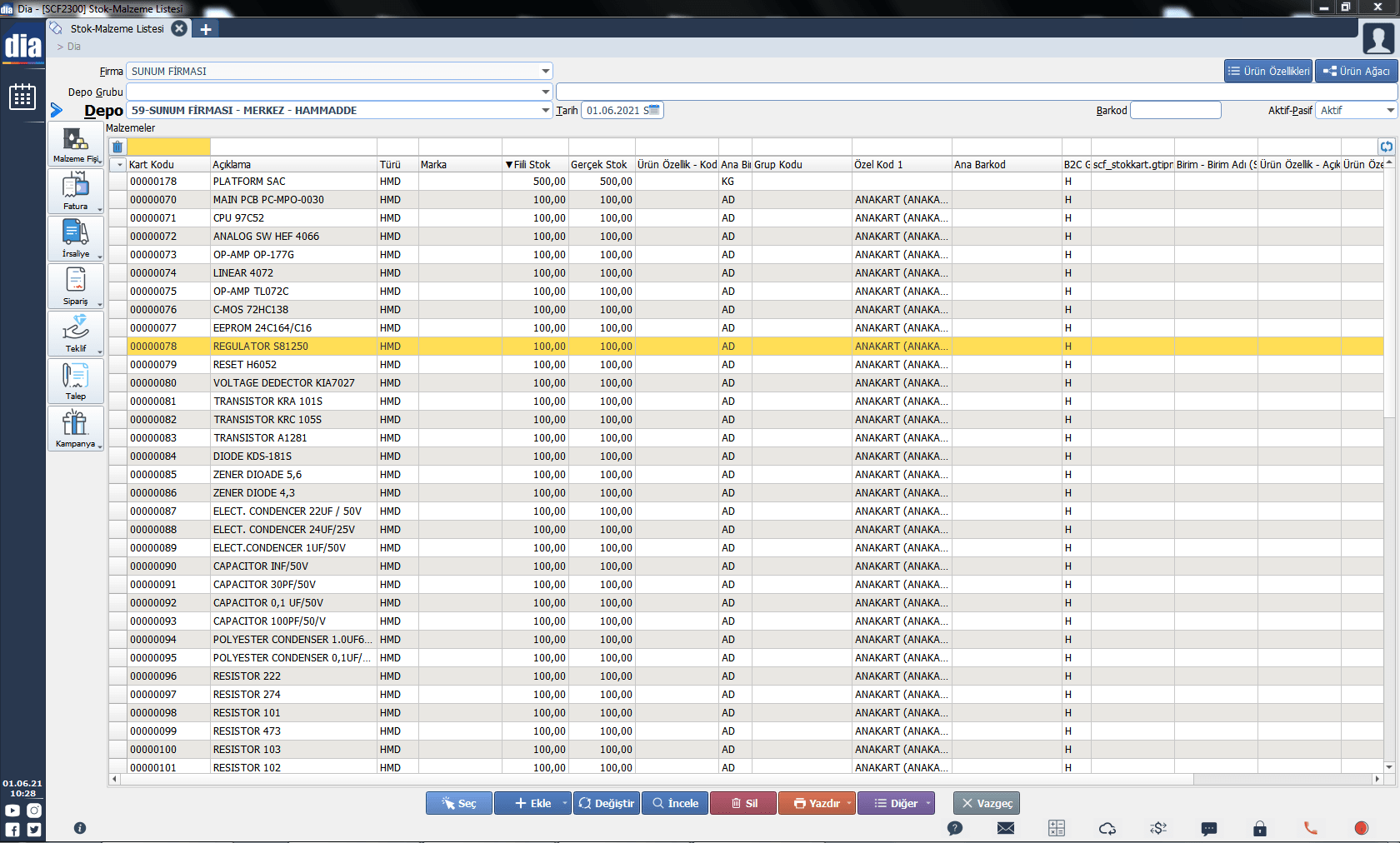The width and height of the screenshot is (1400, 843).
Task: Click the phone call icon
Action: click(x=1311, y=828)
